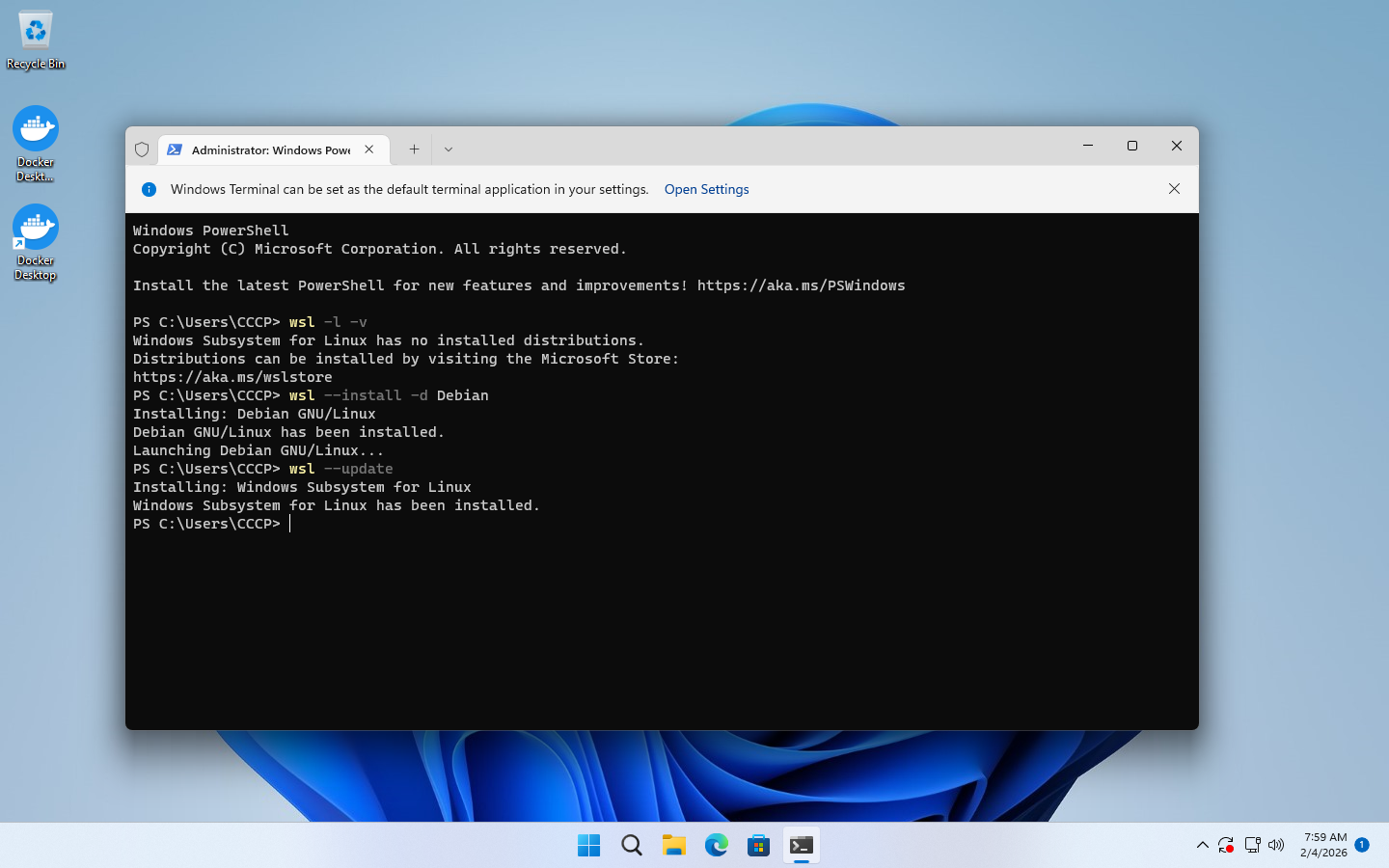Dismiss the default terminal info bar
This screenshot has width=1389, height=868.
coord(1174,189)
